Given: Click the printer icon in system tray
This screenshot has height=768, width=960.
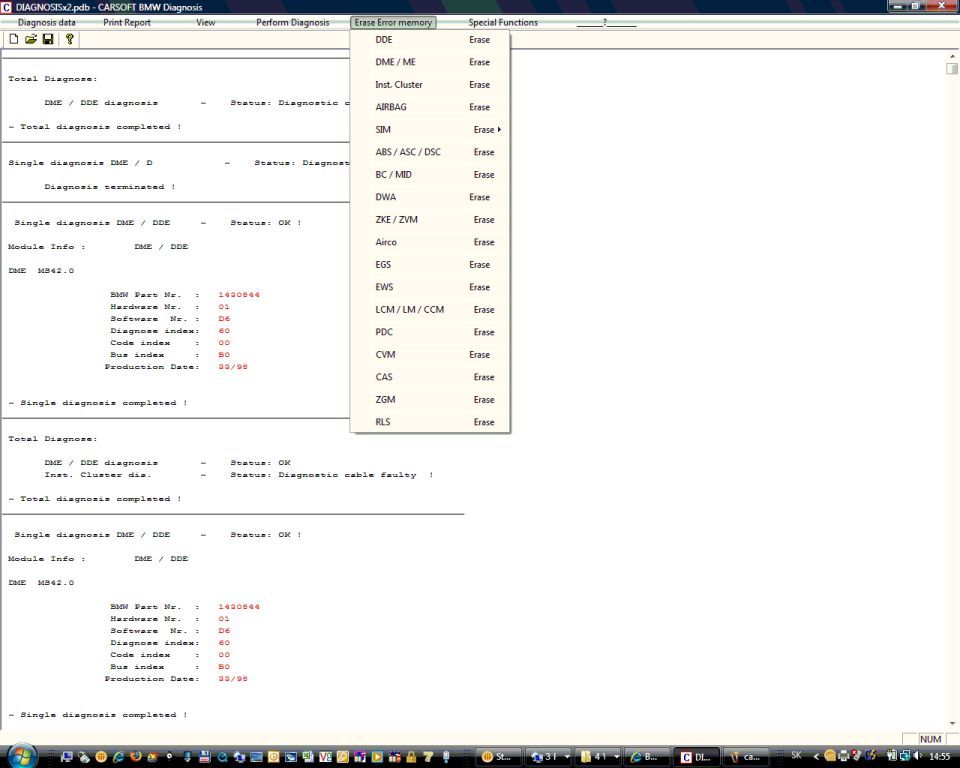Looking at the screenshot, I should click(843, 756).
